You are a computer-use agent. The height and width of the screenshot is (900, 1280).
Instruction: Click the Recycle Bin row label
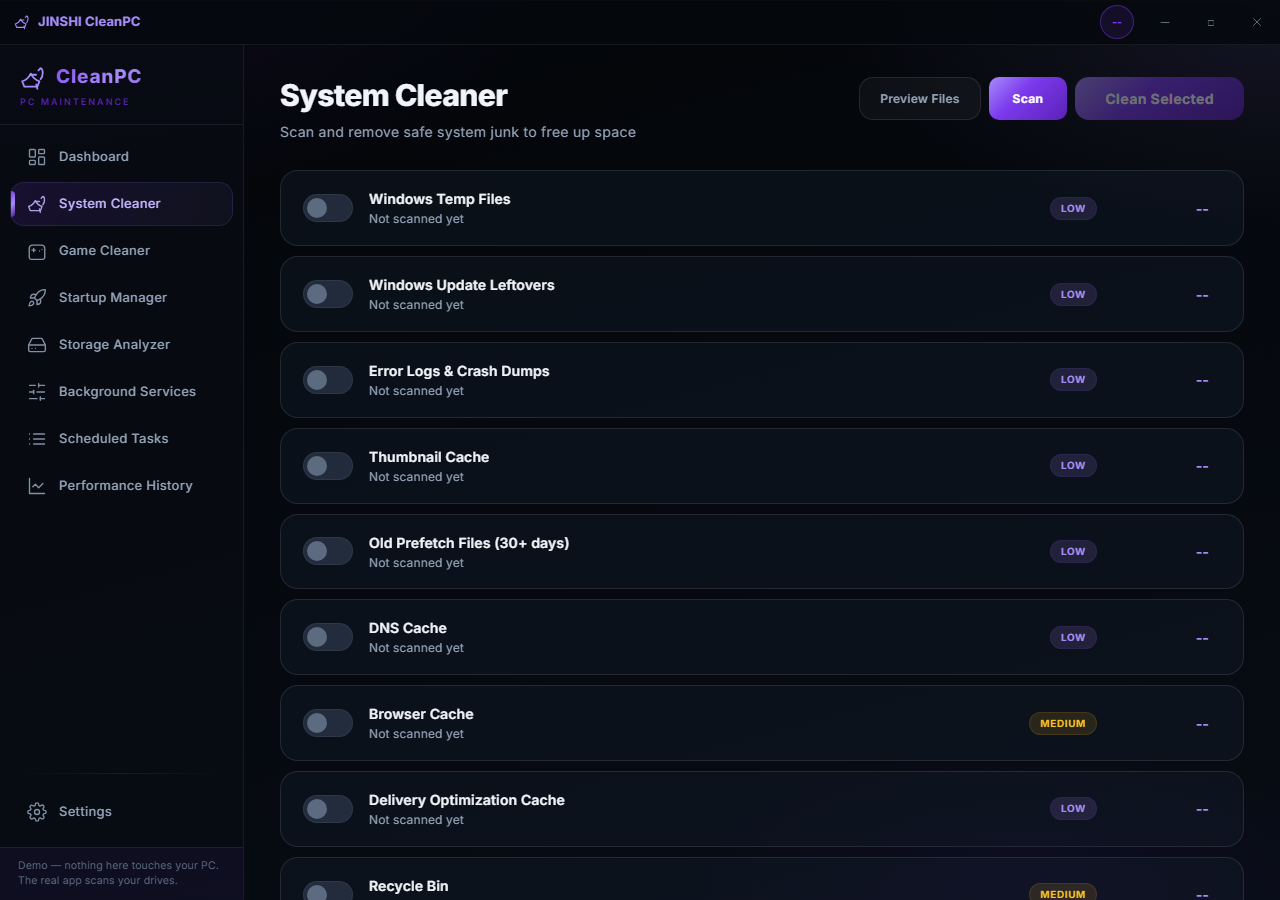coord(409,886)
